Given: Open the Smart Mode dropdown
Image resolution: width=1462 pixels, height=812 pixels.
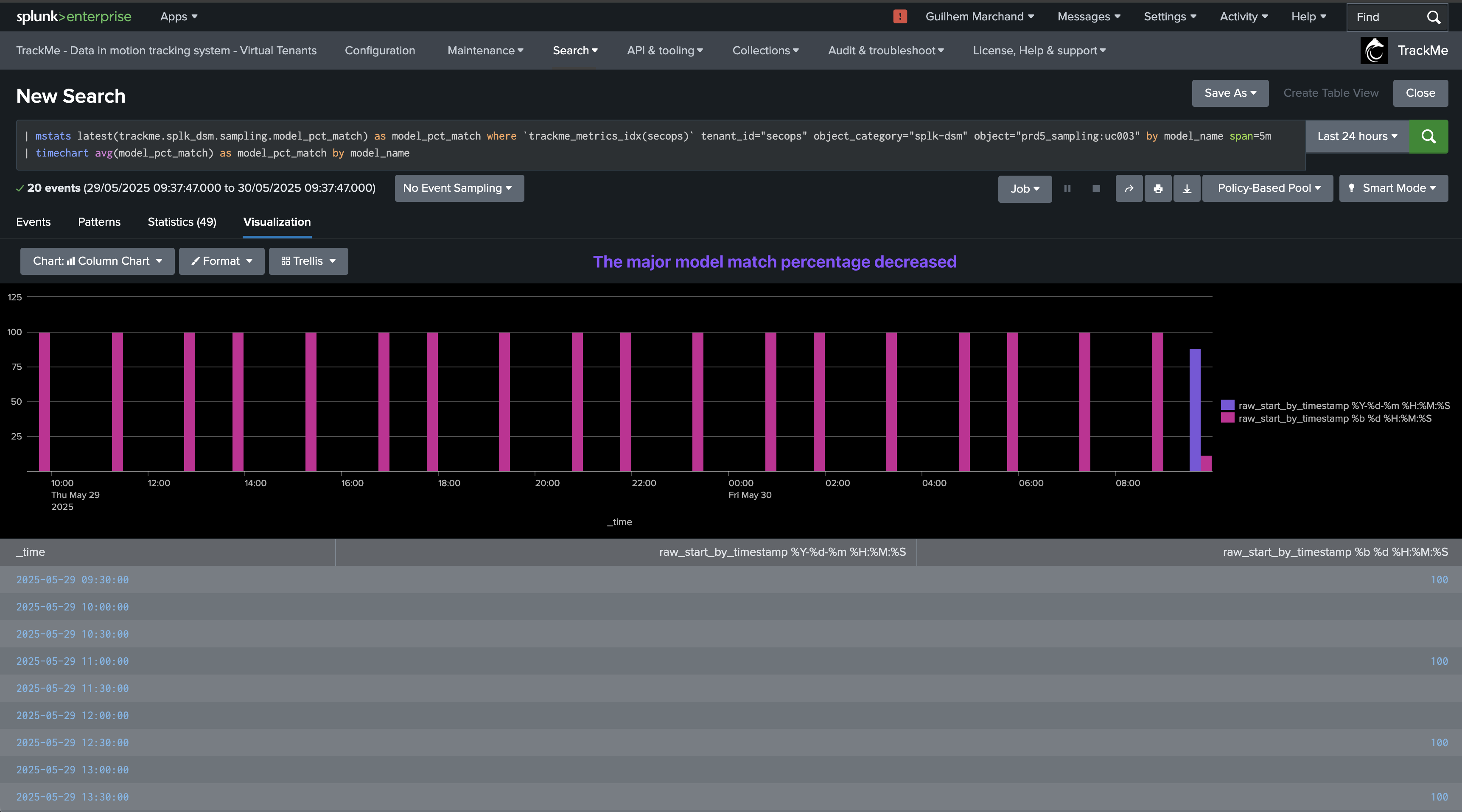Looking at the screenshot, I should click(1393, 188).
